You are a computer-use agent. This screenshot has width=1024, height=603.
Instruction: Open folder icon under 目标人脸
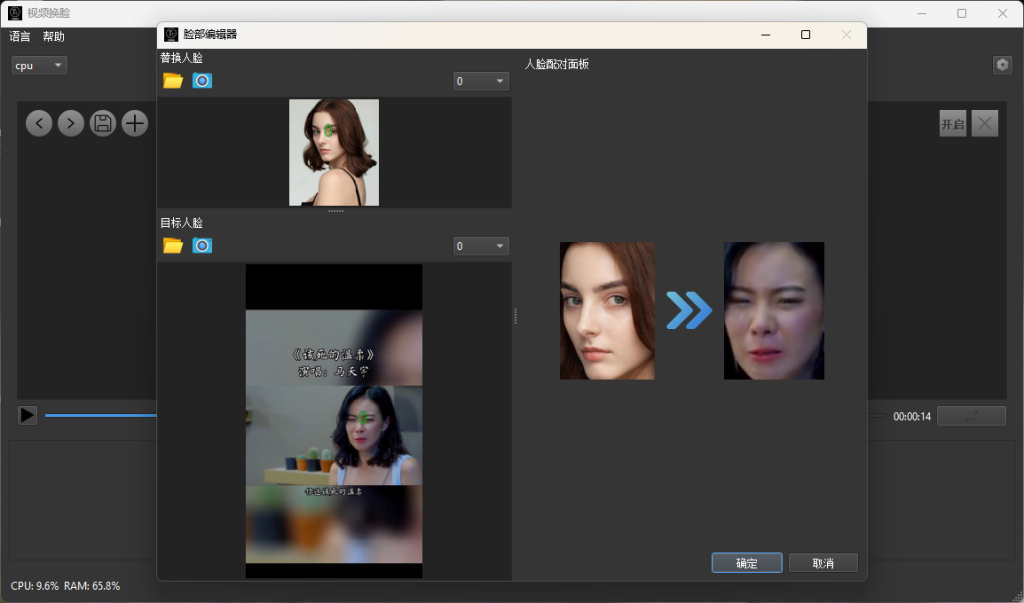(173, 246)
